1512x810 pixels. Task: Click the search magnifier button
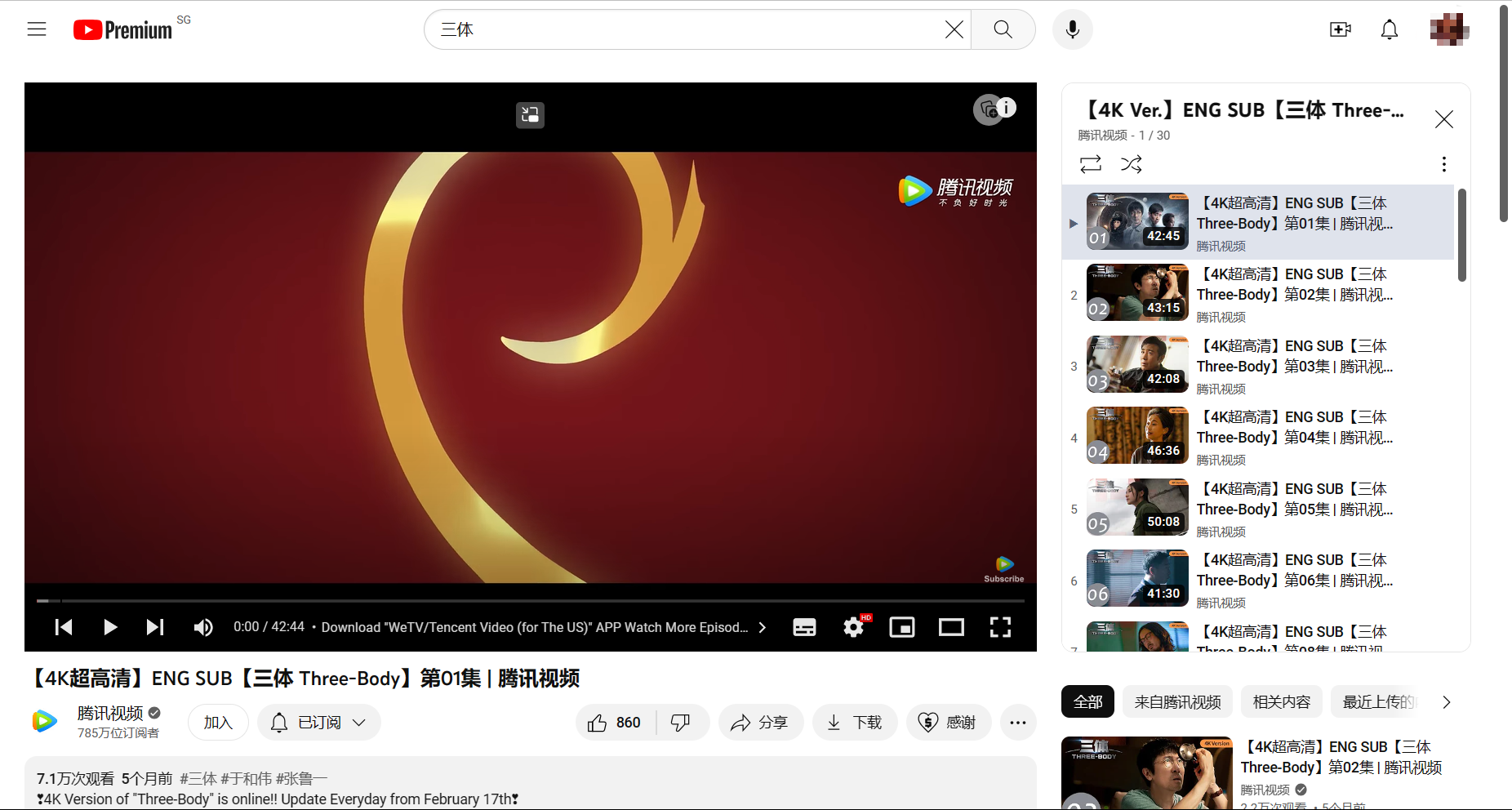(x=1003, y=29)
